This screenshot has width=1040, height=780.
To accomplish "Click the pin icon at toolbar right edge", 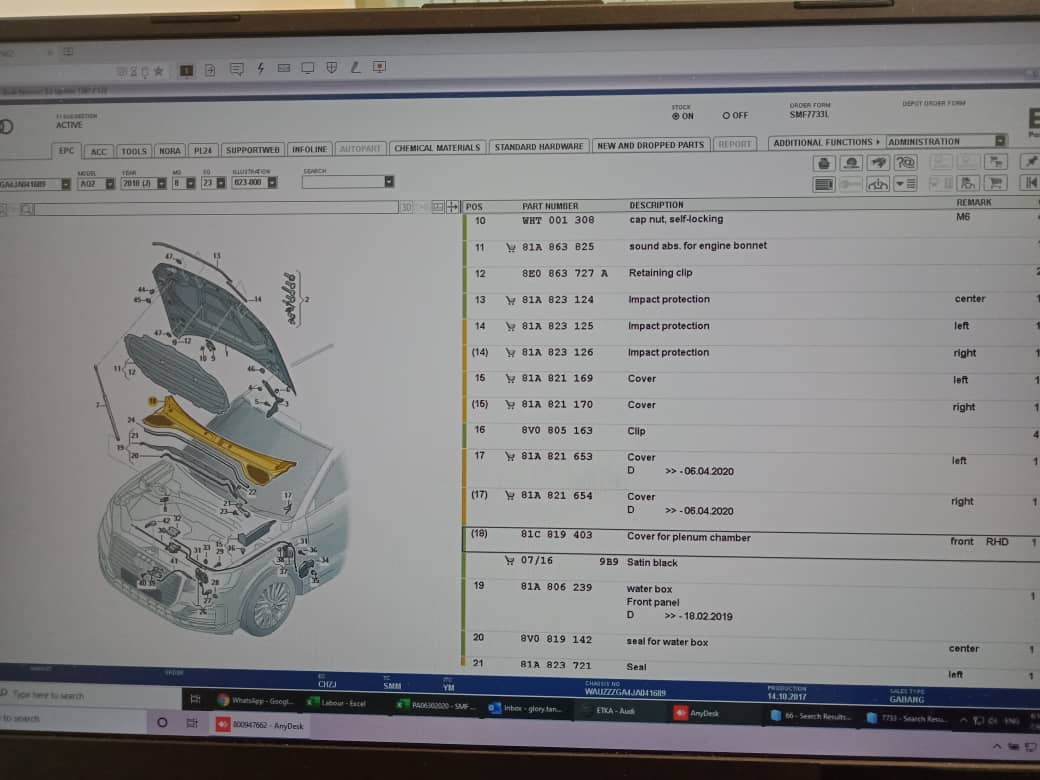I will coord(1030,161).
